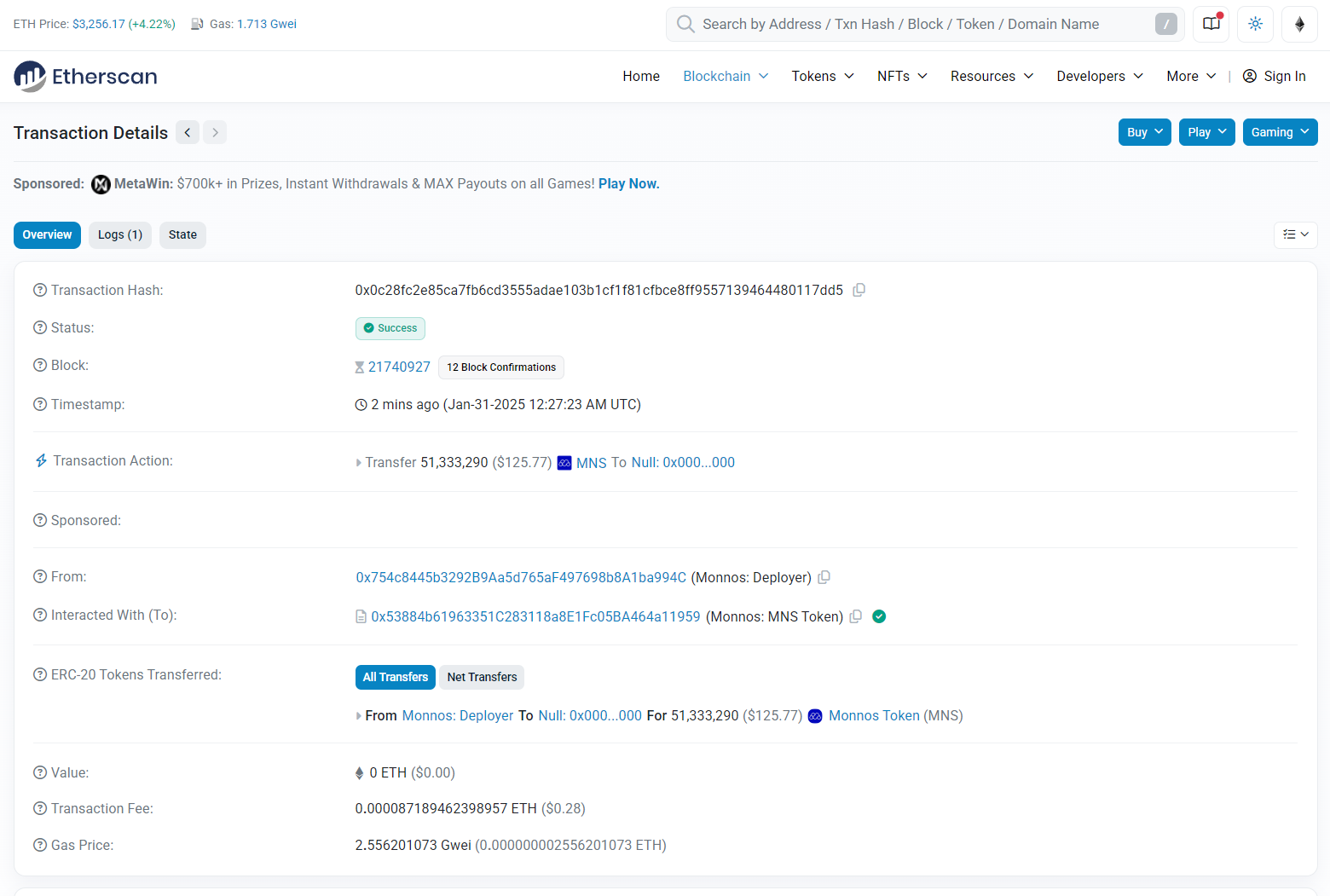Image resolution: width=1330 pixels, height=896 pixels.
Task: Click Null: 0x000...000 in Transaction Action
Action: (683, 463)
